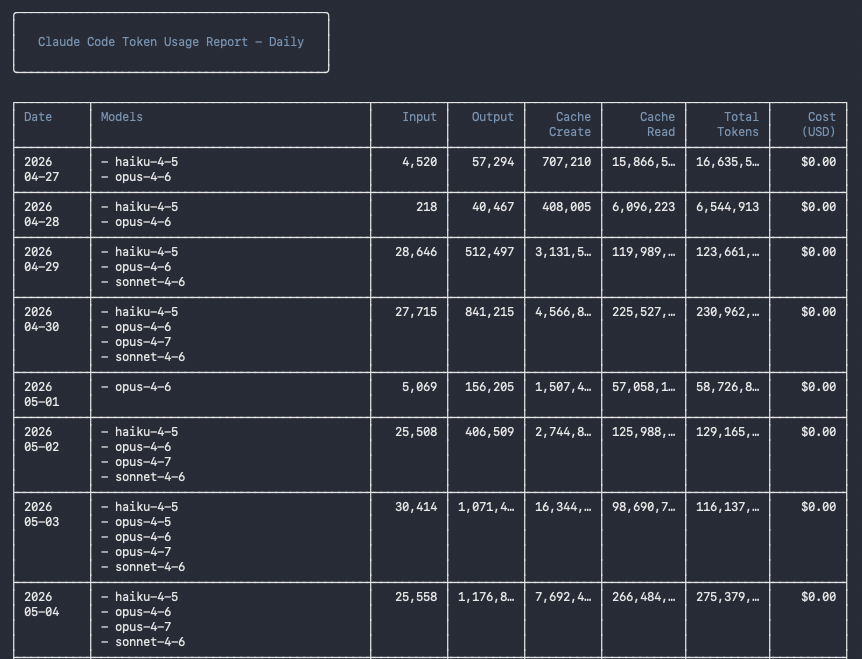
Task: Click the $0.00 cost in the 04-27 row
Action: tap(819, 162)
